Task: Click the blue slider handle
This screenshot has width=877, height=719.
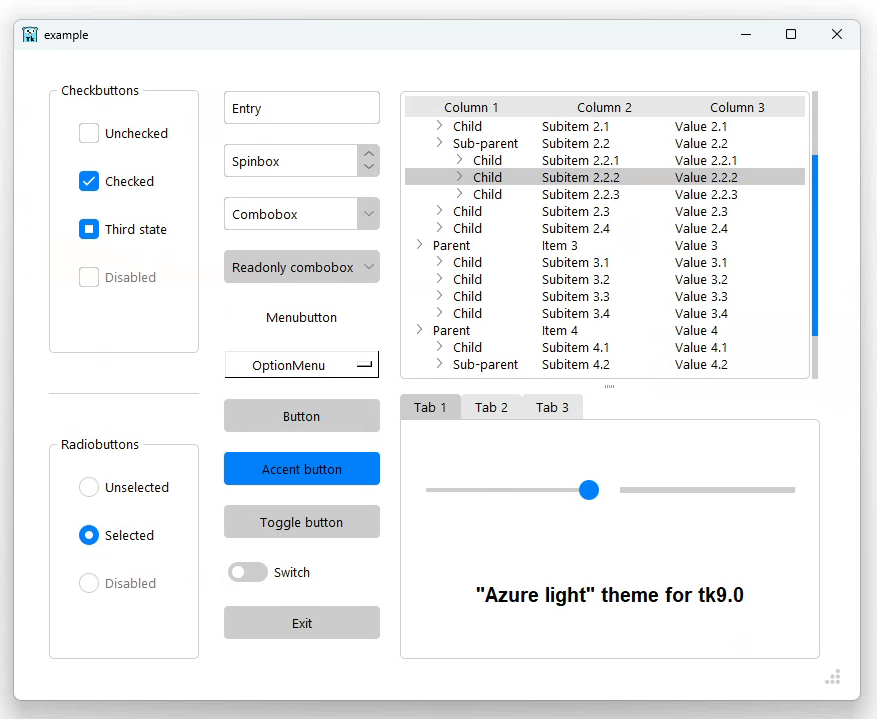Action: (x=589, y=490)
